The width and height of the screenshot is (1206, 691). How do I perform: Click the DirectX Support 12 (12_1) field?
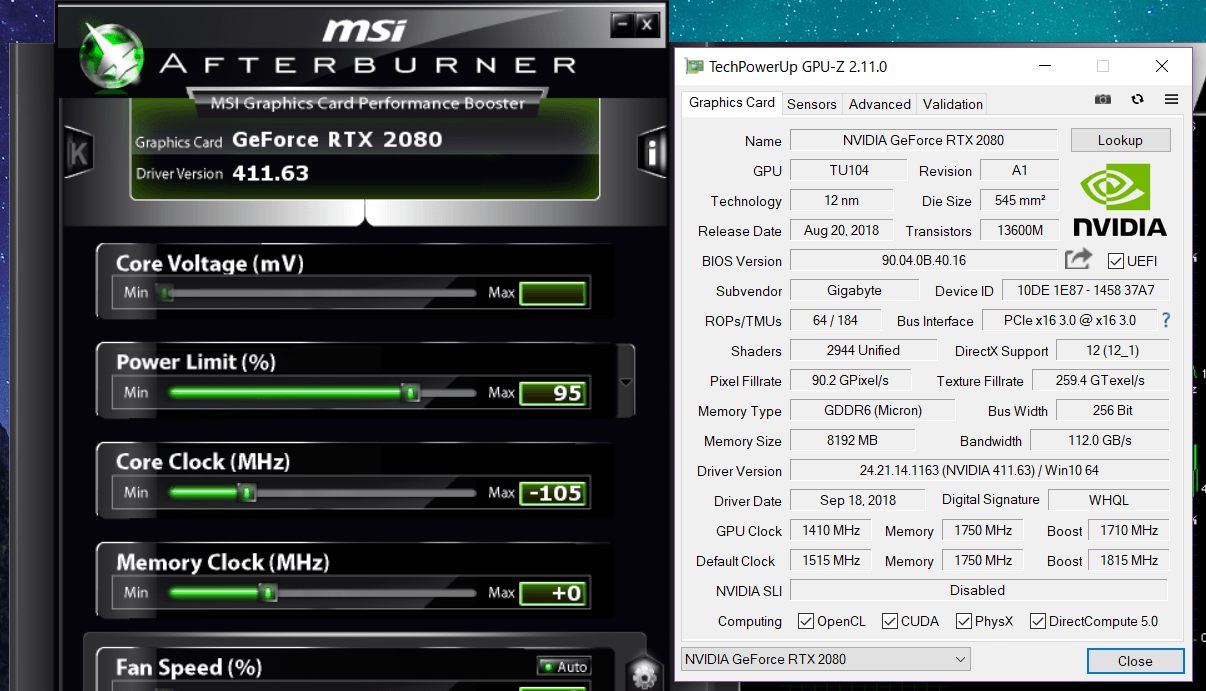point(1112,350)
